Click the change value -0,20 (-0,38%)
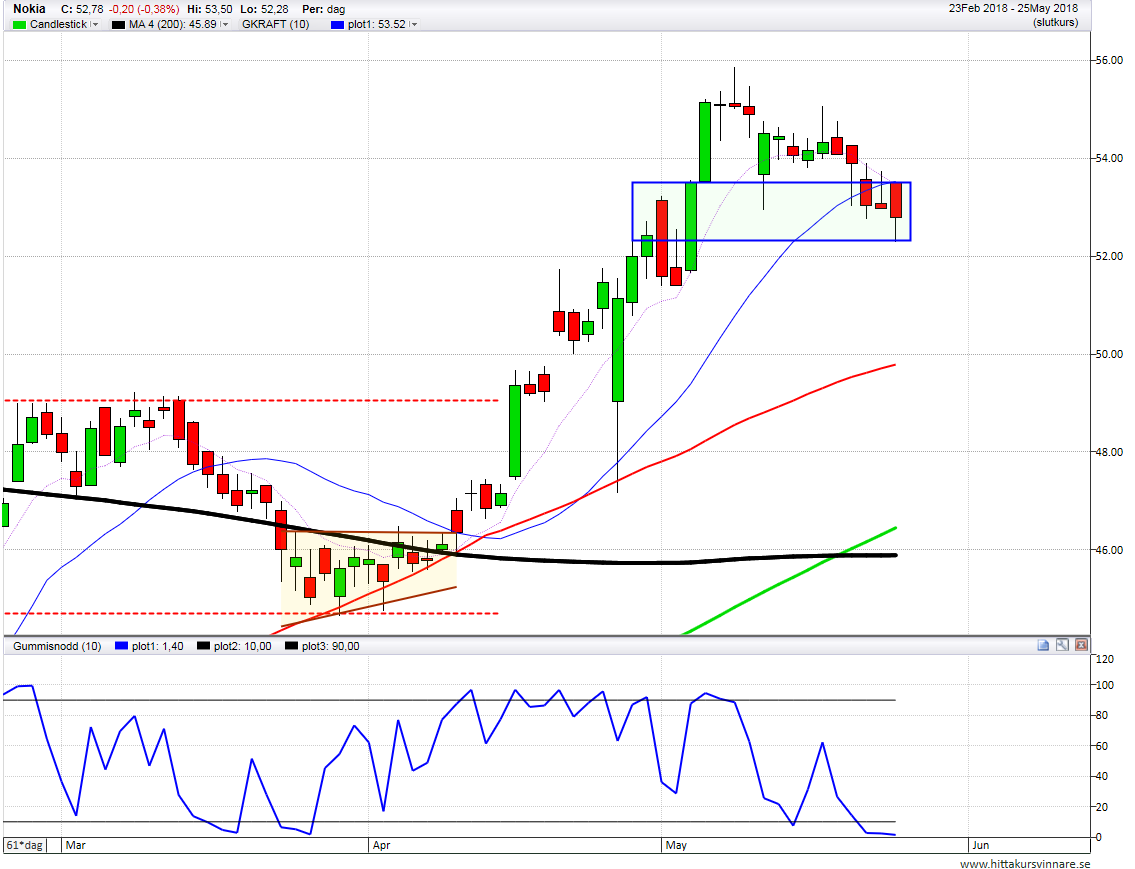The image size is (1135, 869). [x=144, y=9]
